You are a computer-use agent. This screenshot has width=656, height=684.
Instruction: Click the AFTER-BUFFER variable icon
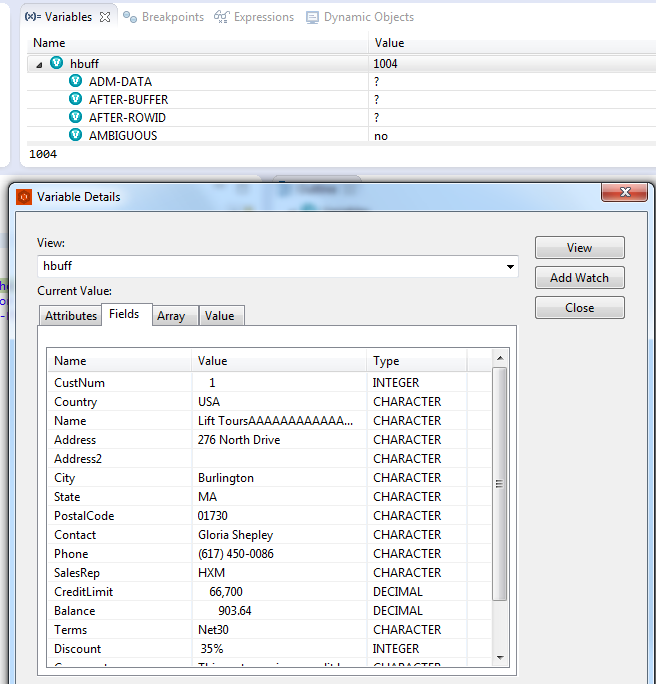[x=75, y=99]
